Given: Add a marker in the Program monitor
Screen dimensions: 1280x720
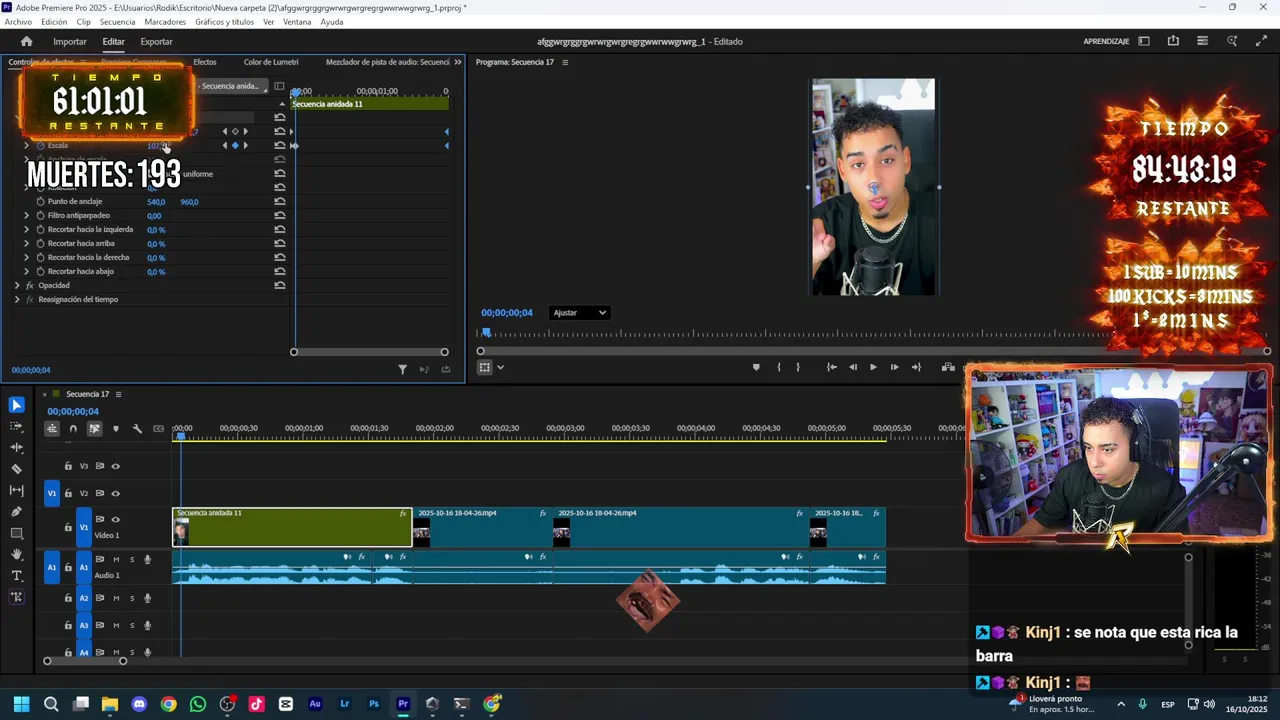Looking at the screenshot, I should pyautogui.click(x=756, y=367).
